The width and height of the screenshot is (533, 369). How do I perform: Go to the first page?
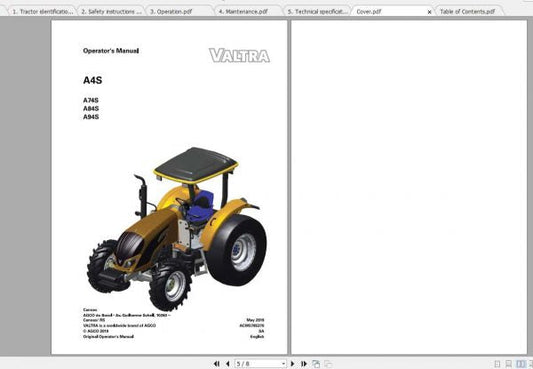click(217, 364)
